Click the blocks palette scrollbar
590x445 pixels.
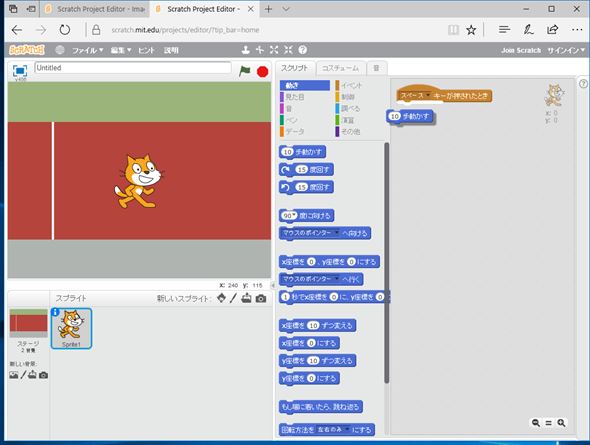(386, 263)
